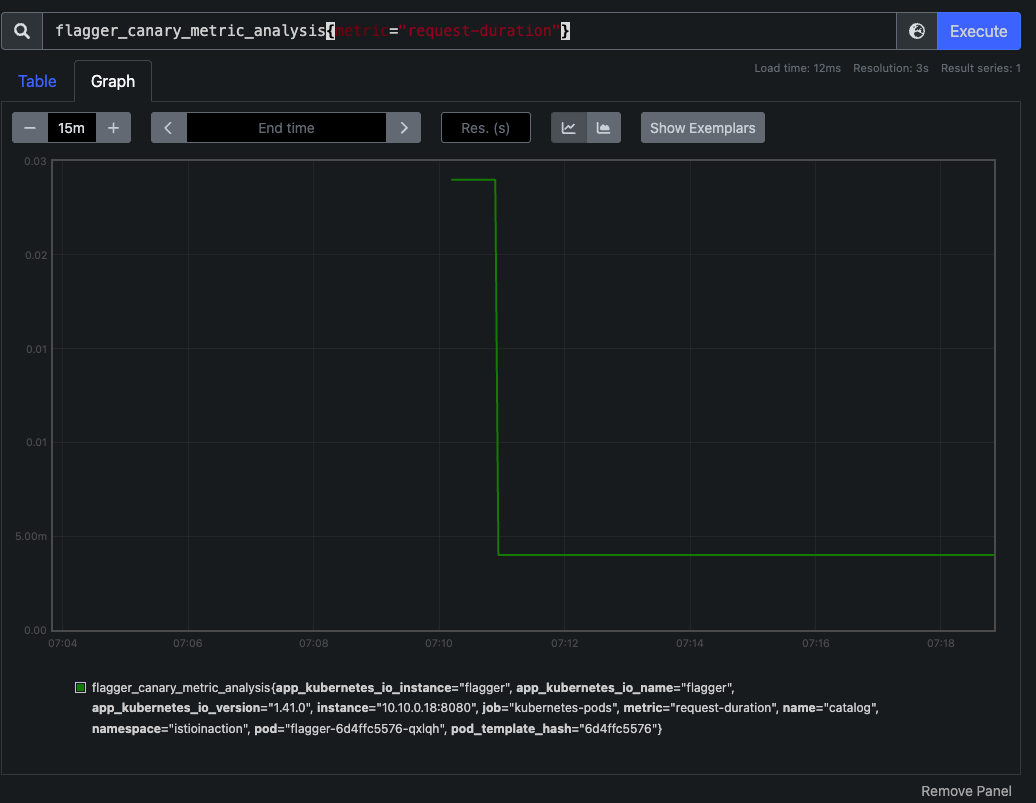The width and height of the screenshot is (1036, 803).
Task: Edit the 15m range field
Action: coord(71,128)
